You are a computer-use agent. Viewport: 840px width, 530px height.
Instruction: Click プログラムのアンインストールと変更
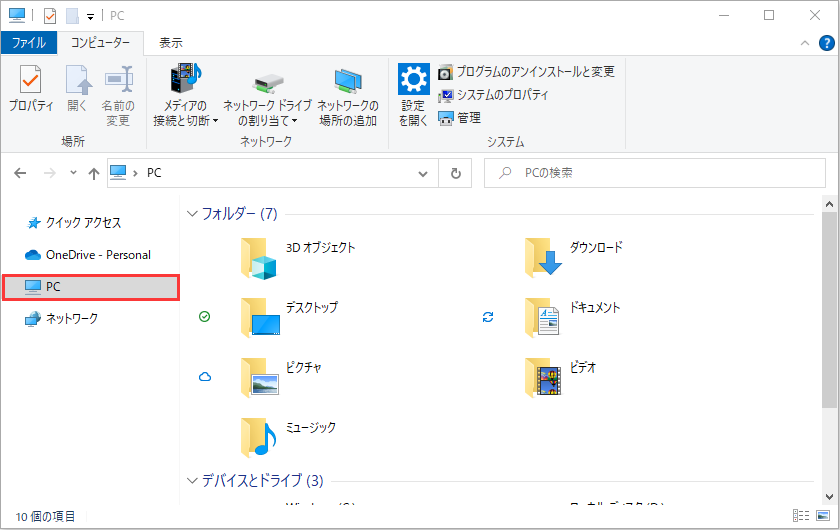click(x=526, y=72)
